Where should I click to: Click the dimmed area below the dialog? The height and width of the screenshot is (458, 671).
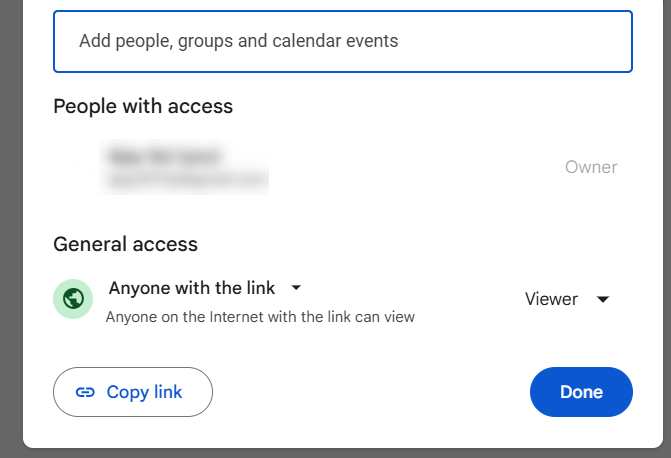click(340, 453)
